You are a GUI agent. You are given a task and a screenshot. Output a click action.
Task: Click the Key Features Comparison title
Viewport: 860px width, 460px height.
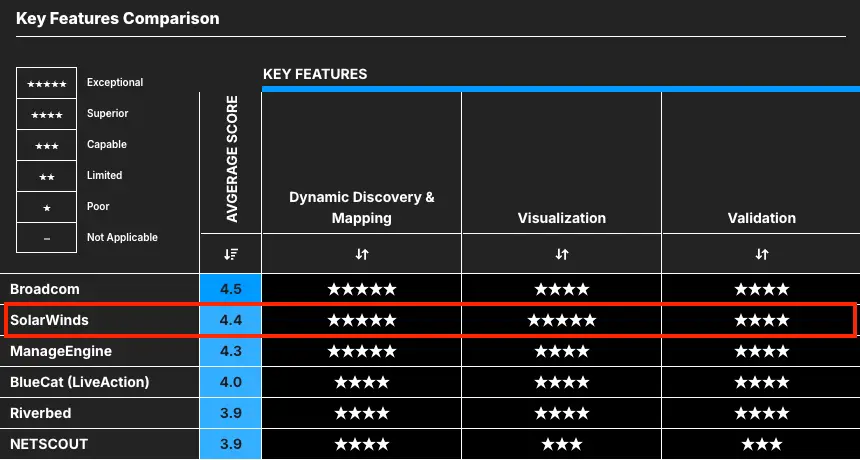tap(118, 19)
